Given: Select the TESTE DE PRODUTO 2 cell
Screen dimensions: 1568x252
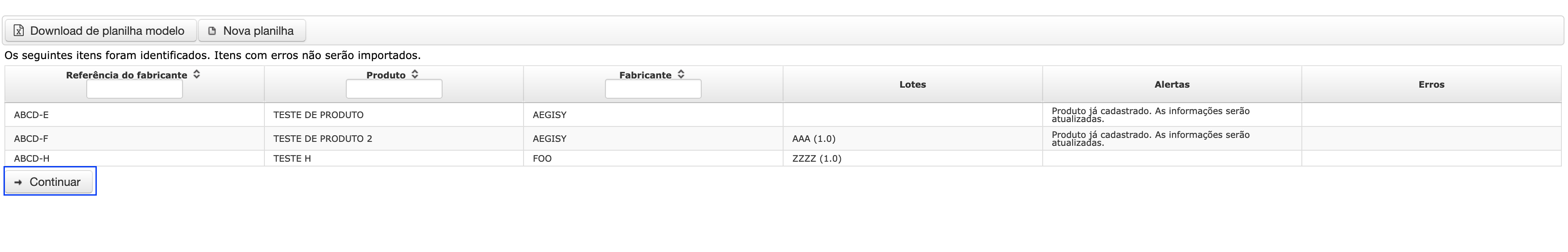Looking at the screenshot, I should pyautogui.click(x=394, y=138).
